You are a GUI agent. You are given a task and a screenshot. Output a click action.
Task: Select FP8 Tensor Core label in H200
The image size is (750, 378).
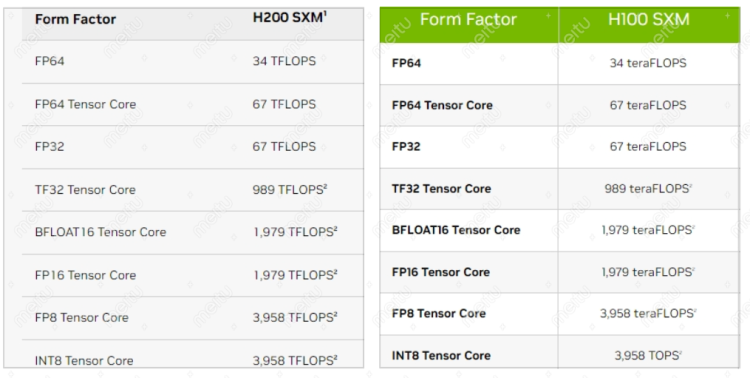tap(82, 318)
